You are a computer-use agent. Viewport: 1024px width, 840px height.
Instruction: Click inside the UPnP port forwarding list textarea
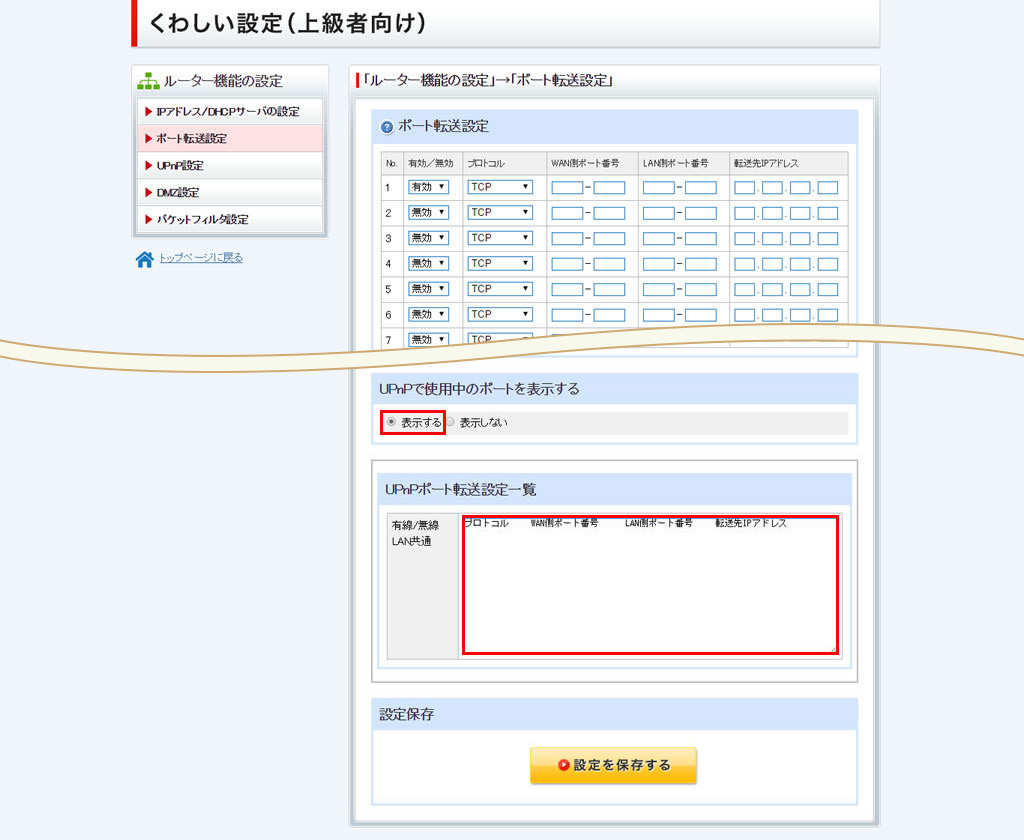pyautogui.click(x=650, y=590)
